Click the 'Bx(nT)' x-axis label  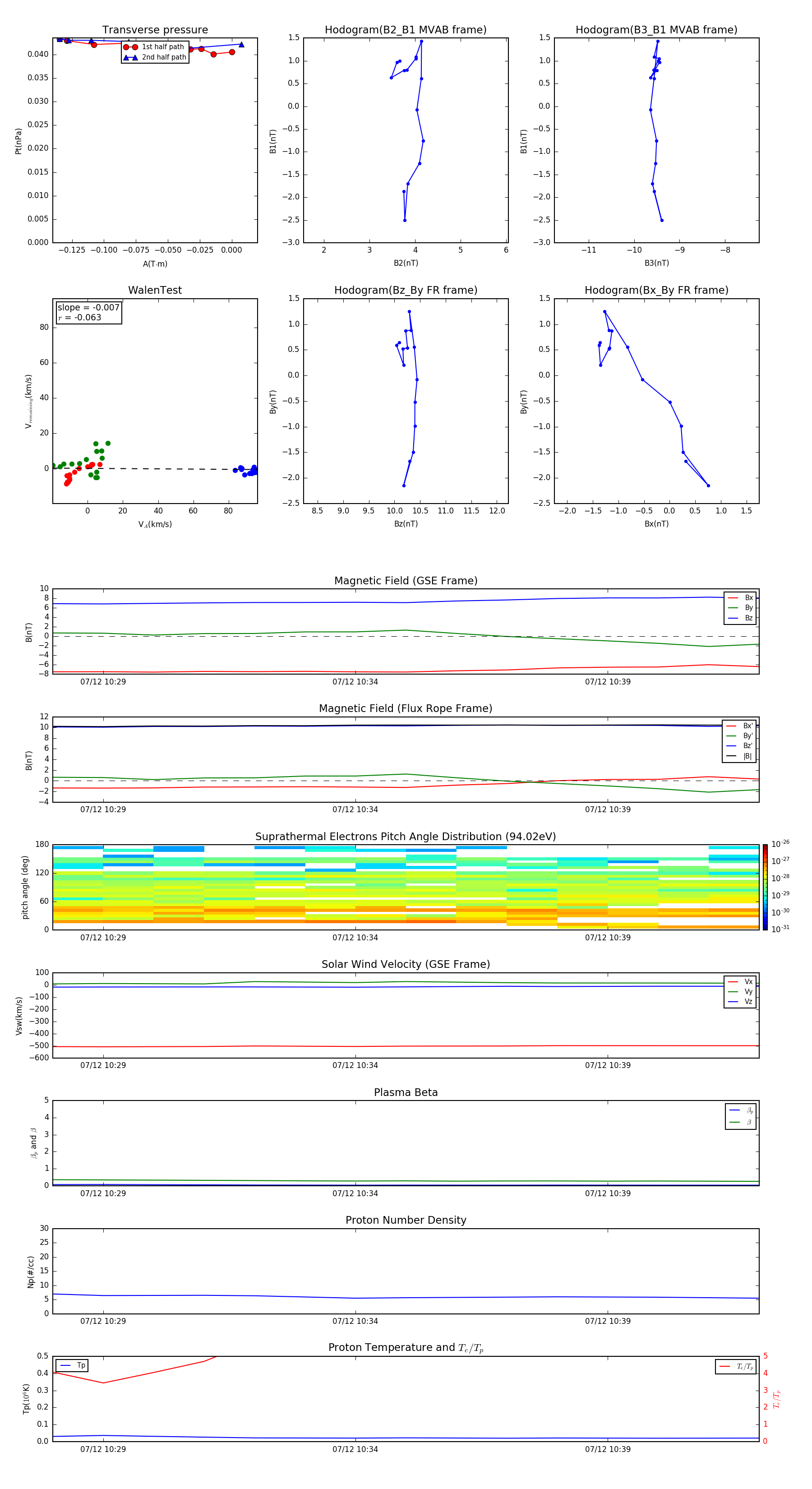pos(656,524)
